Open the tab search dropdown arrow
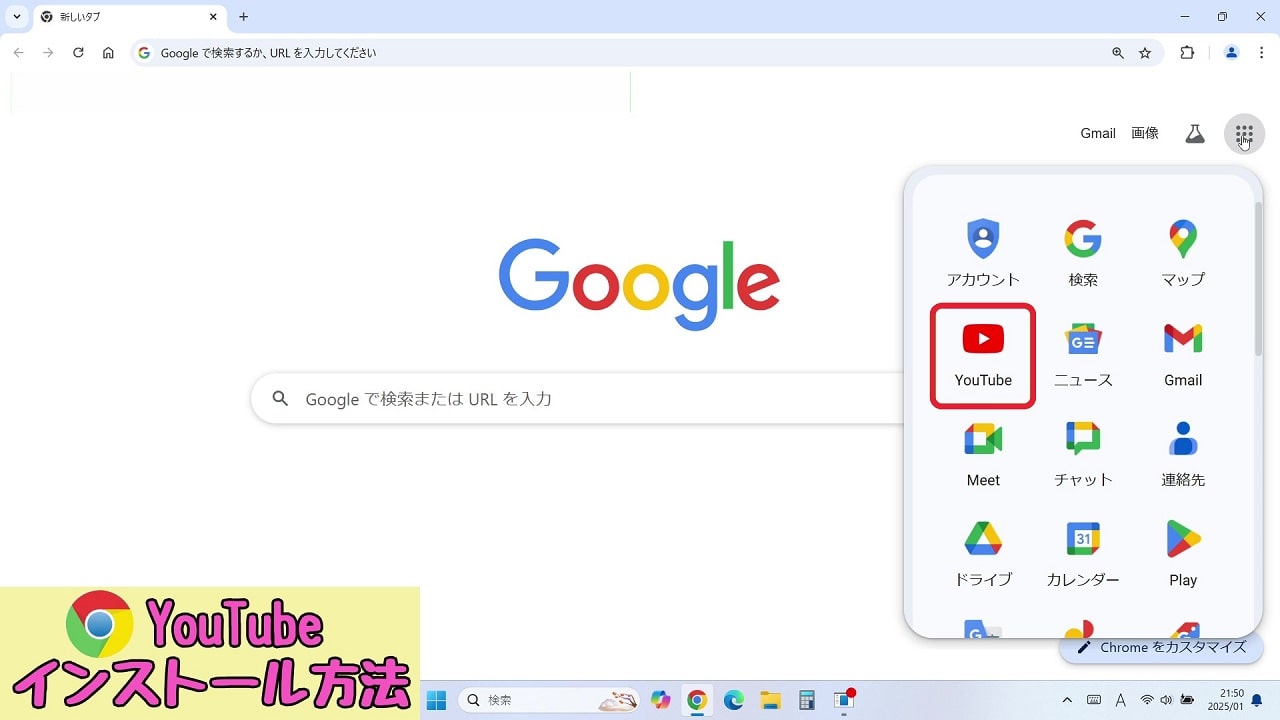Image resolution: width=1280 pixels, height=720 pixels. coord(16,17)
